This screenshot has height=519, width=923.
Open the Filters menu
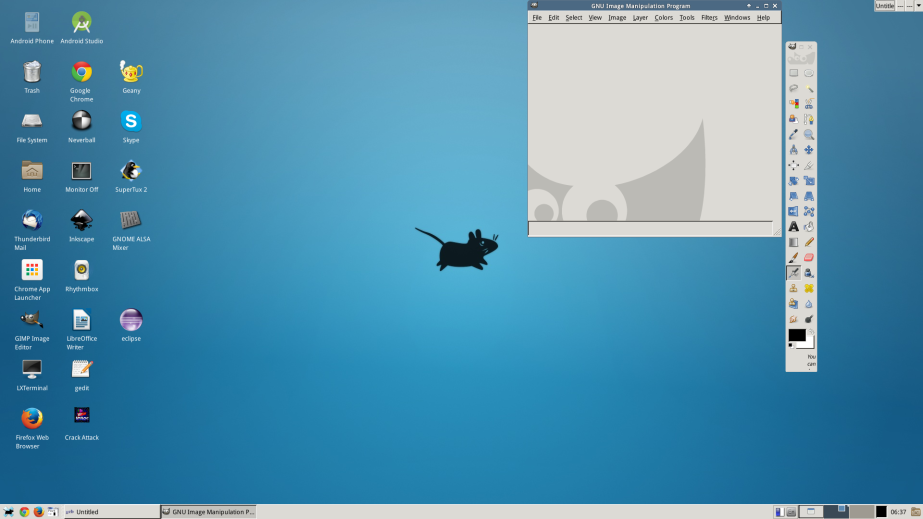pos(709,18)
